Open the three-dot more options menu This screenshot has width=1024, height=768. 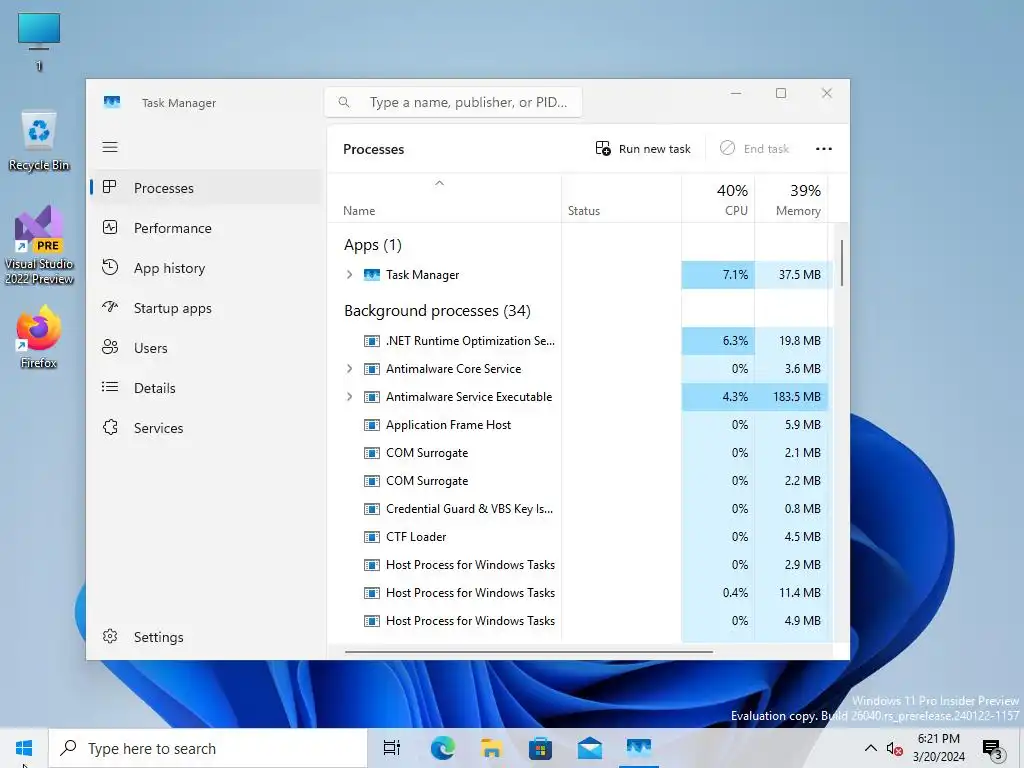pyautogui.click(x=824, y=149)
